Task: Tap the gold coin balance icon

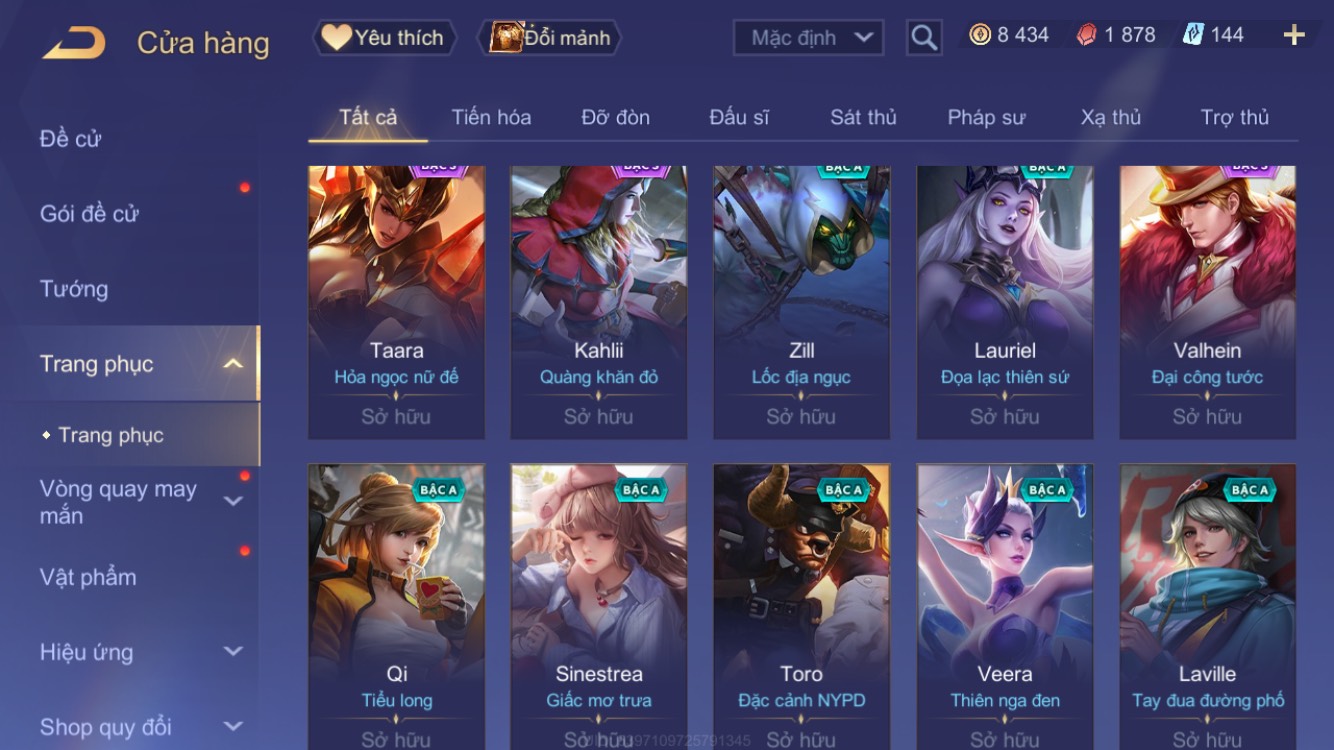Action: pos(980,35)
